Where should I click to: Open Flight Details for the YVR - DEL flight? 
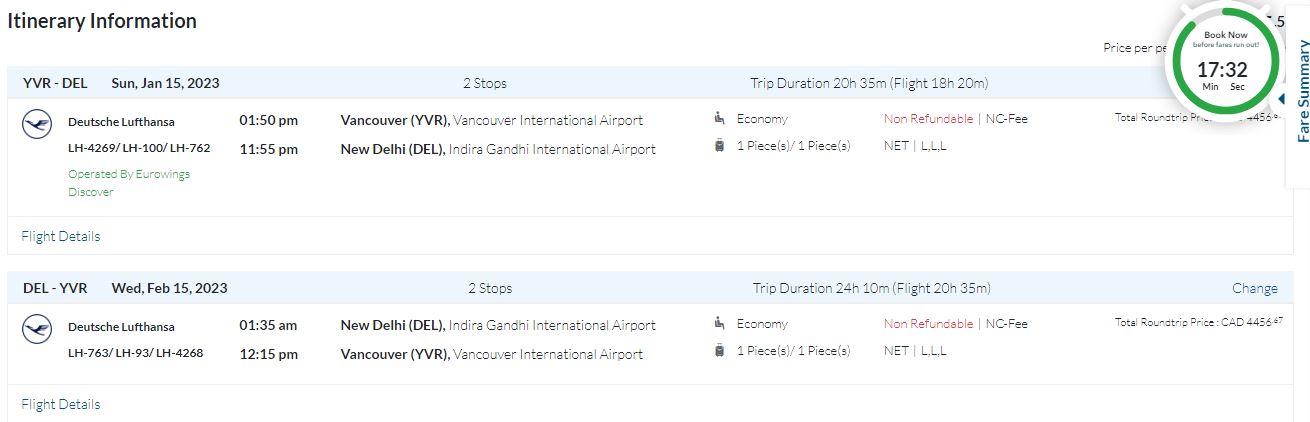[x=60, y=236]
